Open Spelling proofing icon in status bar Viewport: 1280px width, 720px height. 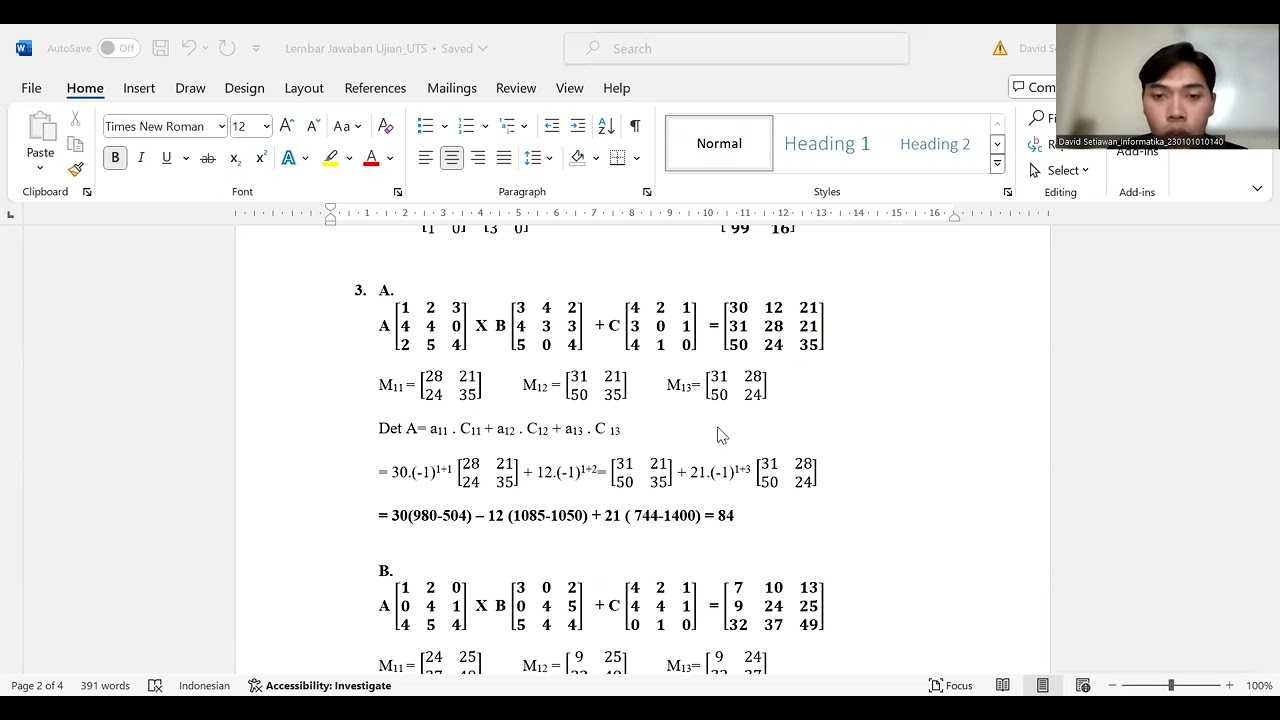[155, 685]
